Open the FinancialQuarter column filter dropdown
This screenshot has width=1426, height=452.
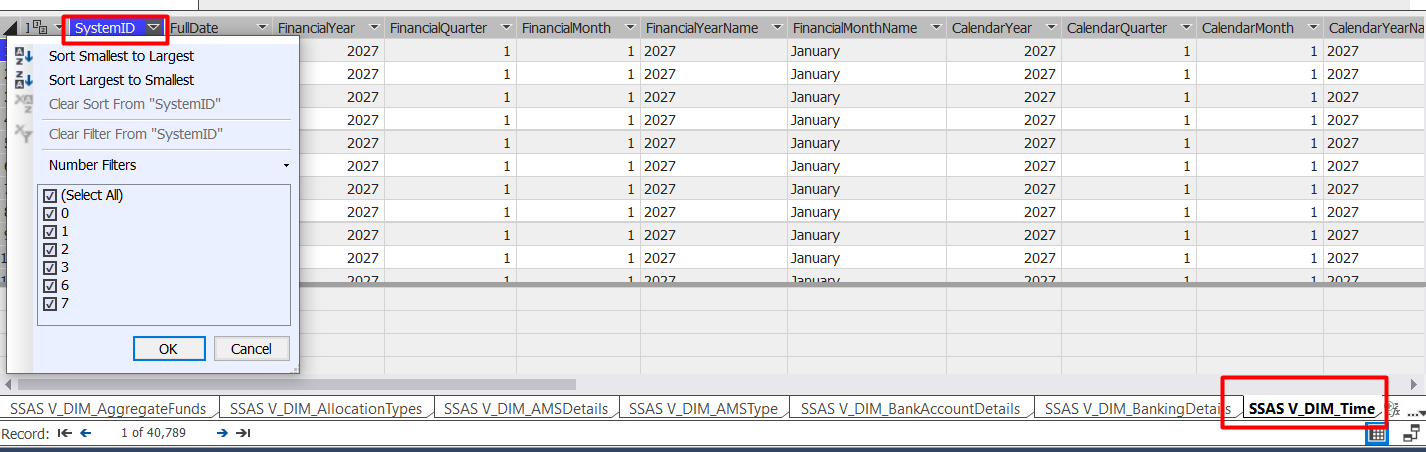coord(505,28)
